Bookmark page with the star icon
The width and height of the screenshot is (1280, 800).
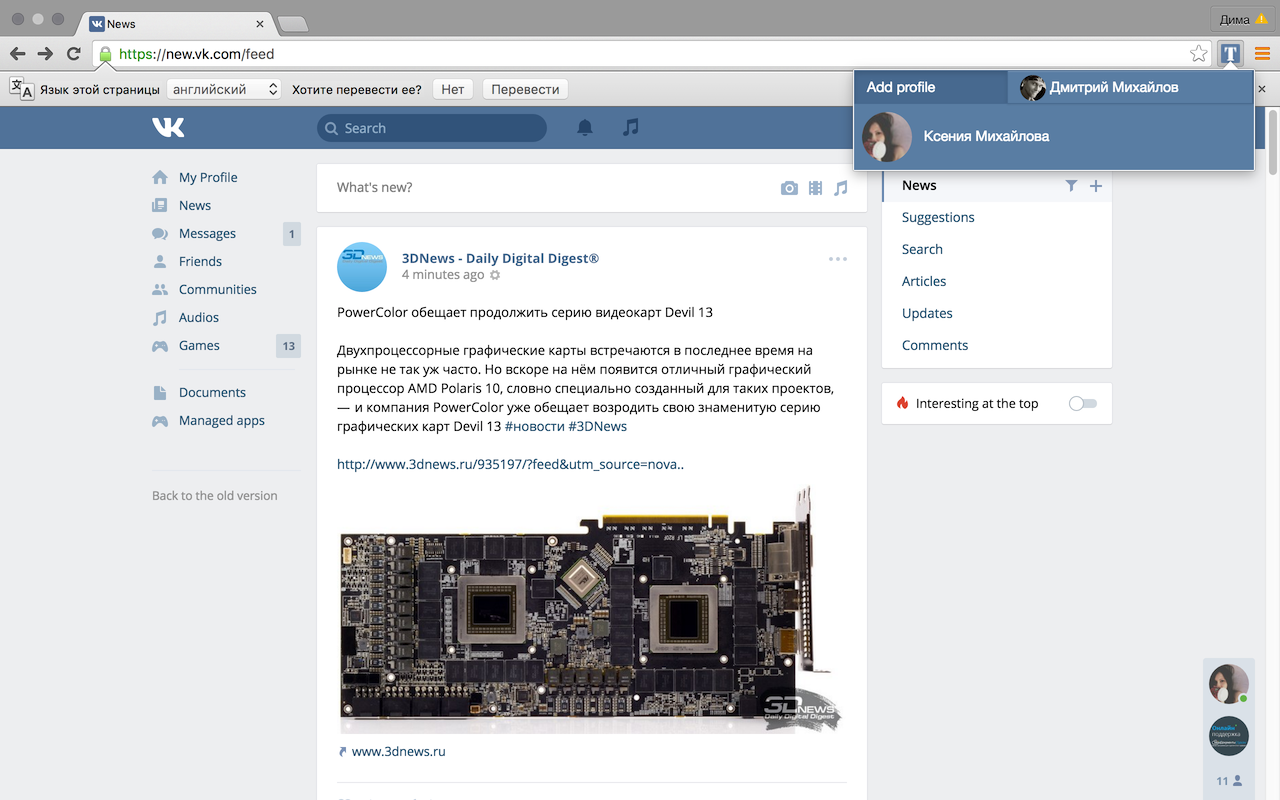[1198, 54]
